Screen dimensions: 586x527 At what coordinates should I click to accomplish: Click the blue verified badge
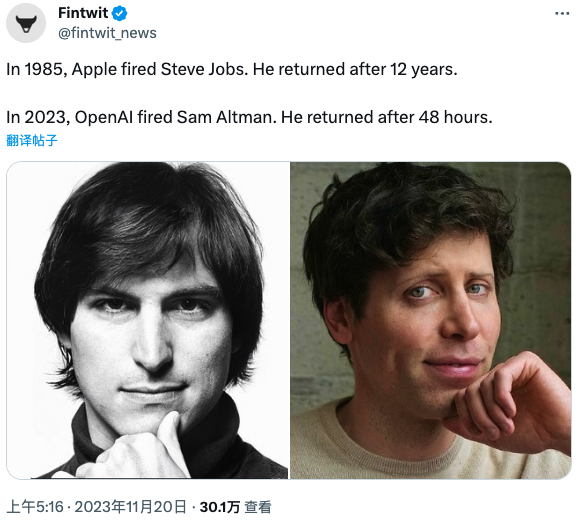[120, 14]
